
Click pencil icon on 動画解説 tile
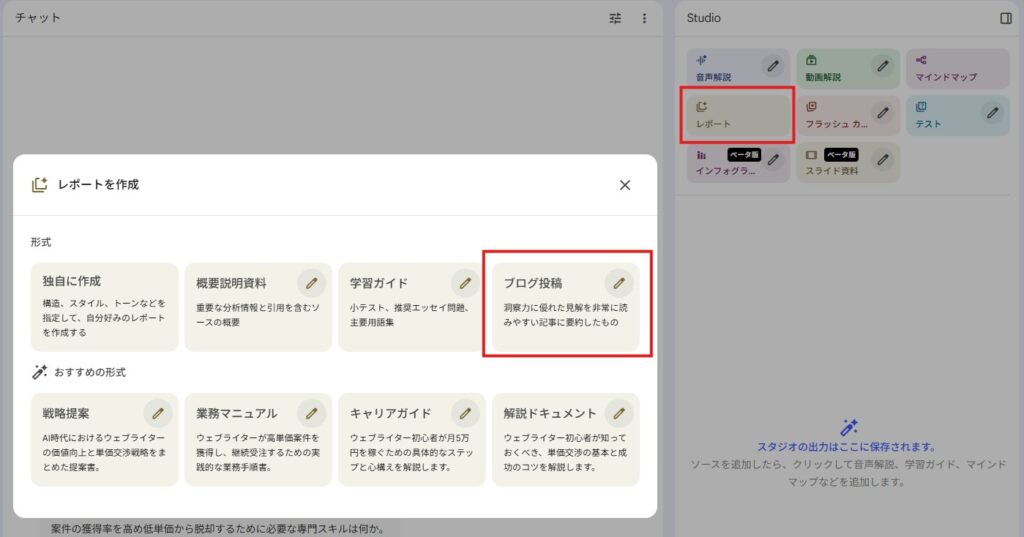[x=882, y=66]
